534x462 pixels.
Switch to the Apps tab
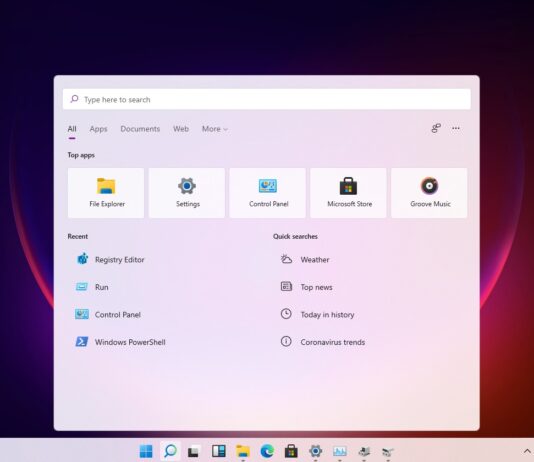[x=98, y=129]
